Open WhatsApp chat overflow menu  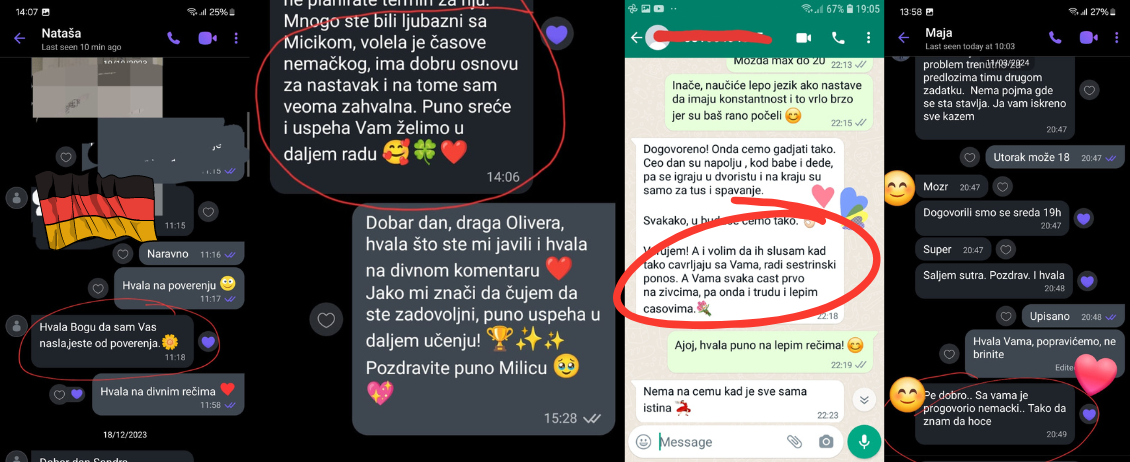point(869,37)
